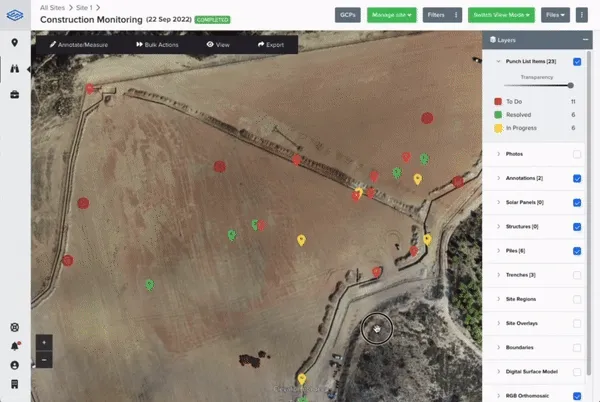Click the 22 Sep 2022 survey date
Viewport: 600px width, 402px height.
point(169,19)
